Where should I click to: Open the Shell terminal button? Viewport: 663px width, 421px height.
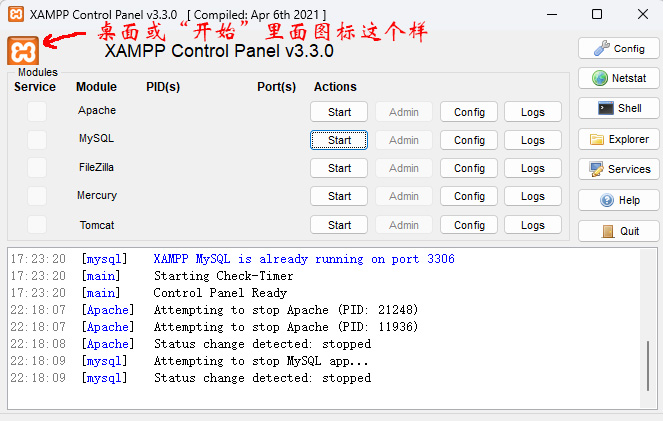click(618, 108)
